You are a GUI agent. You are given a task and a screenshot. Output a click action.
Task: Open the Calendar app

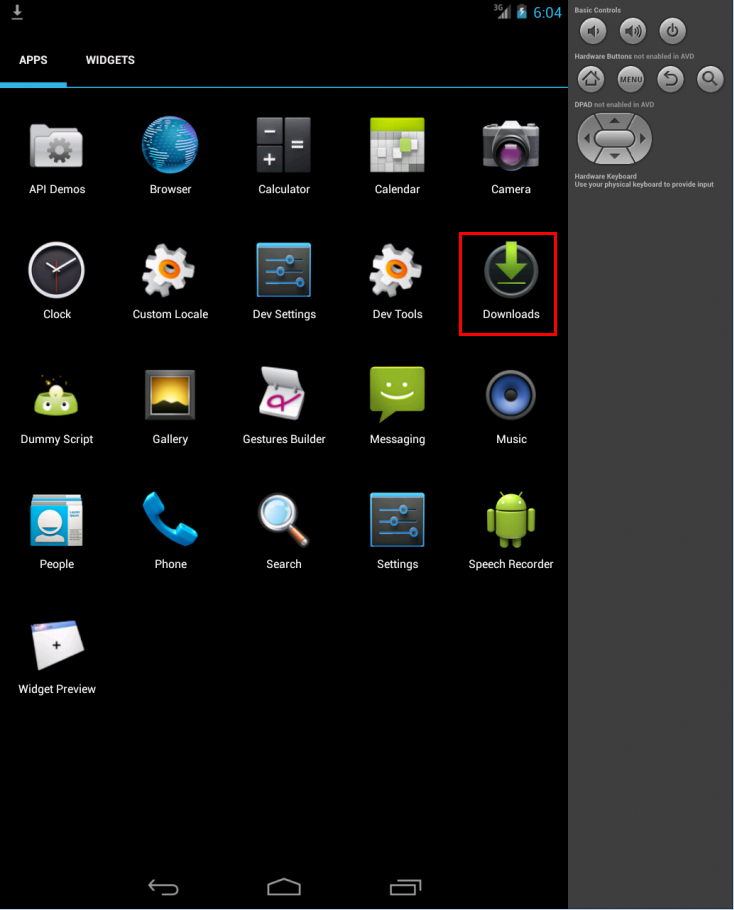point(397,157)
